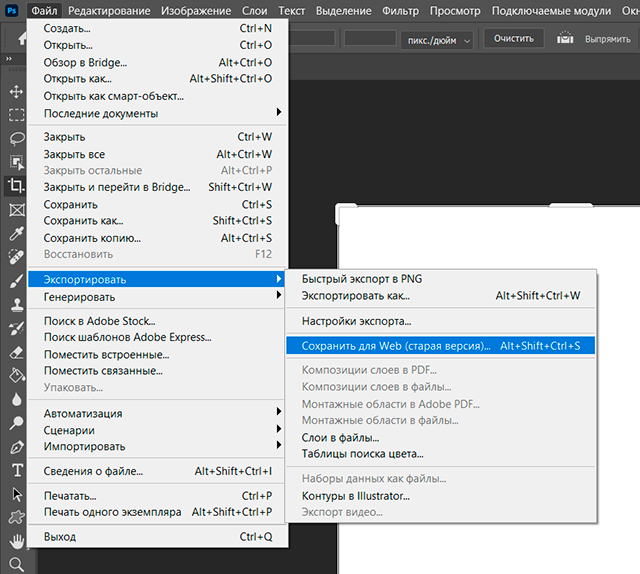
Task: Select the Brush tool
Action: pos(16,281)
